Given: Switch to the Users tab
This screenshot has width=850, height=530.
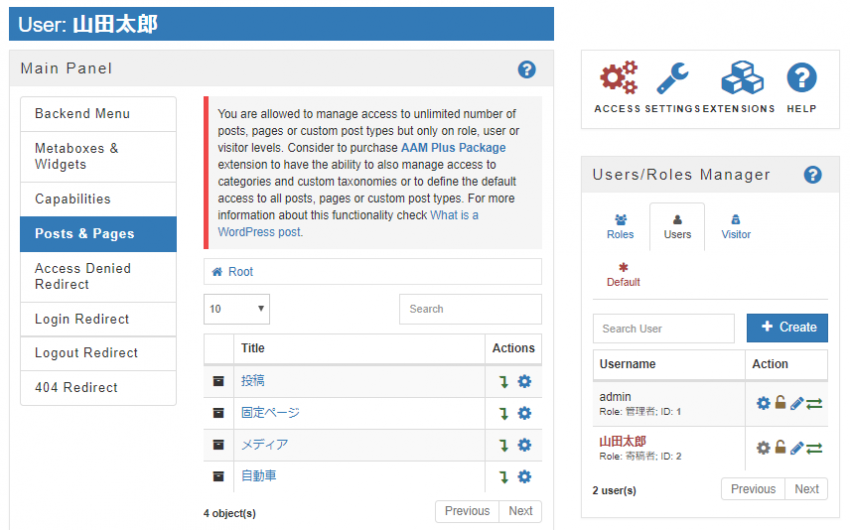Looking at the screenshot, I should 677,227.
